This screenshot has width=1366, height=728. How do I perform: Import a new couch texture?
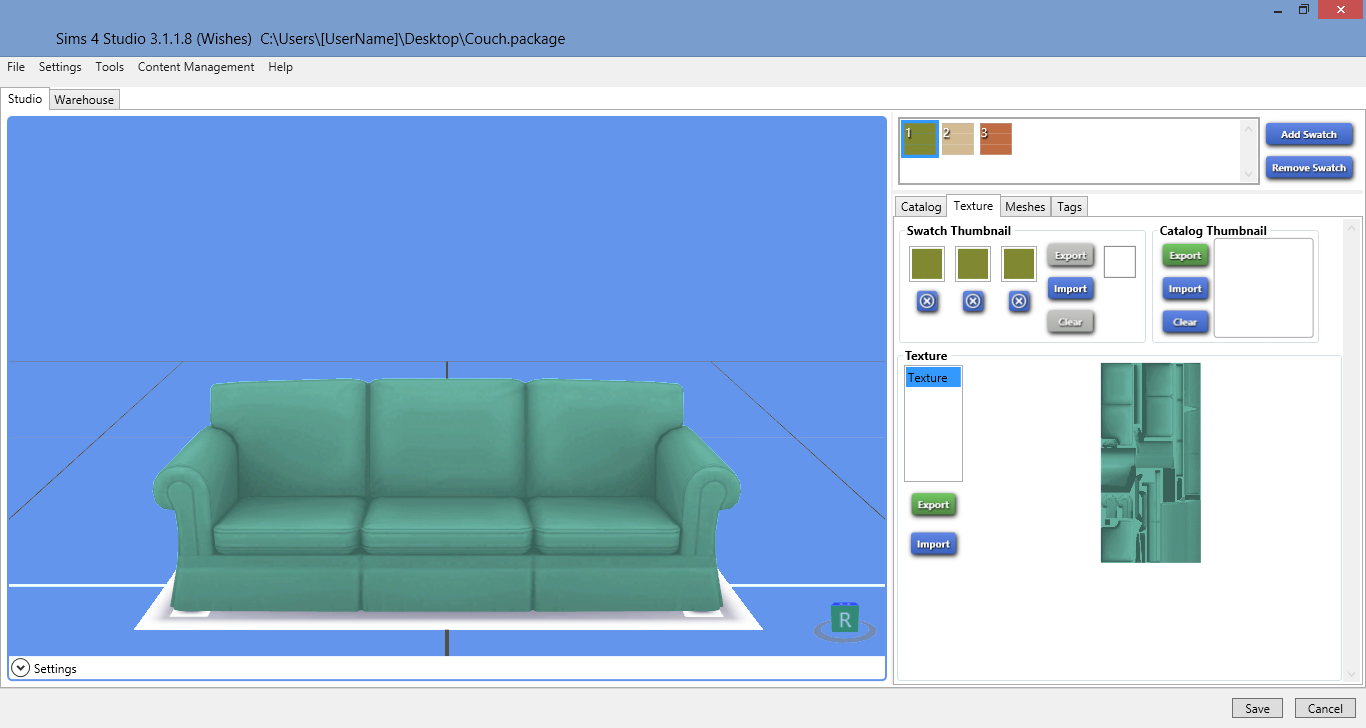(933, 544)
